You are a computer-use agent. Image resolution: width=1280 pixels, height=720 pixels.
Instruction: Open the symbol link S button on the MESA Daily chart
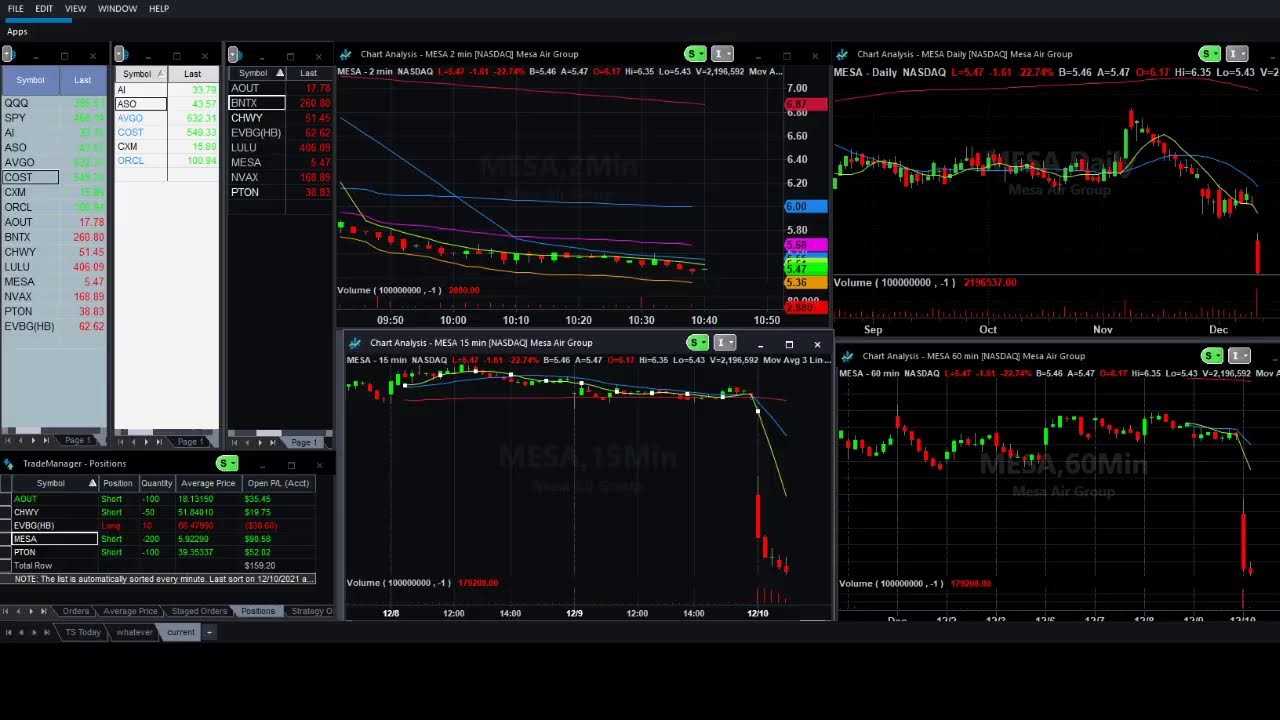pos(1210,54)
